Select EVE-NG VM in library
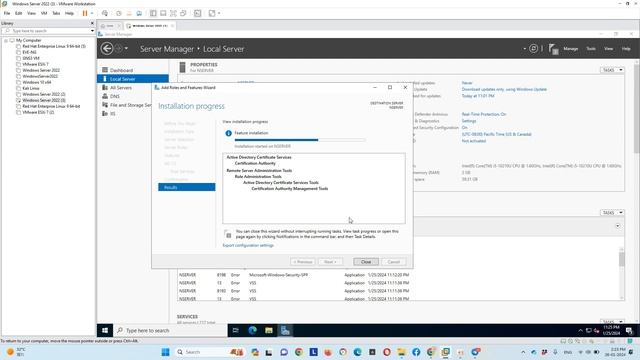Viewport: 640px width, 360px height. pos(29,52)
